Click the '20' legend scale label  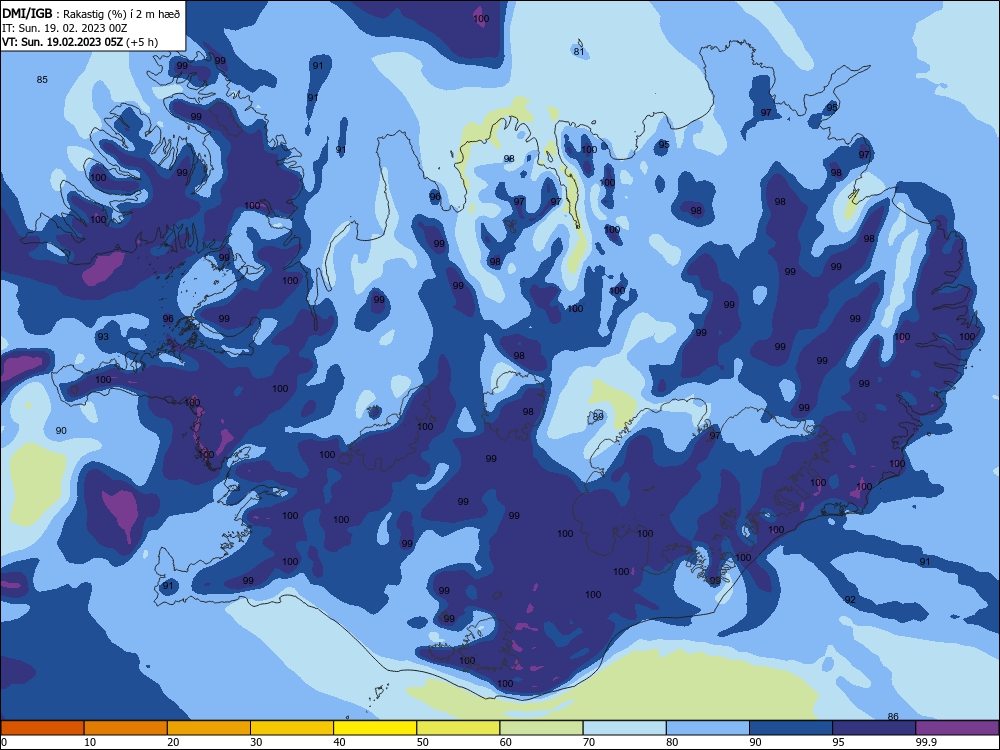[x=173, y=742]
